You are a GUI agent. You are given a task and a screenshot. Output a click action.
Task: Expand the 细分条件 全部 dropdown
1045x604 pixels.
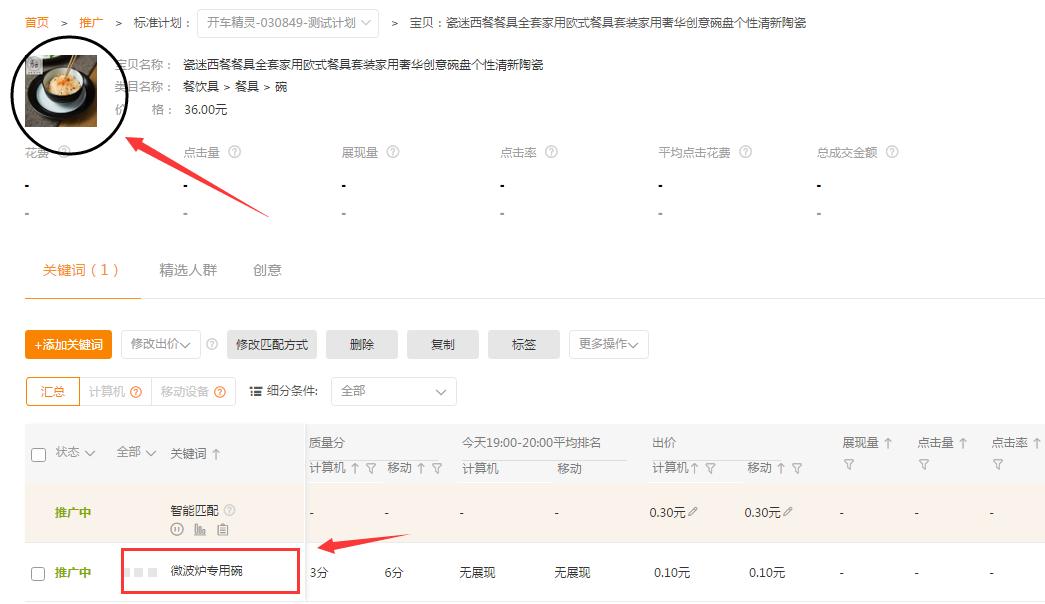(x=394, y=391)
